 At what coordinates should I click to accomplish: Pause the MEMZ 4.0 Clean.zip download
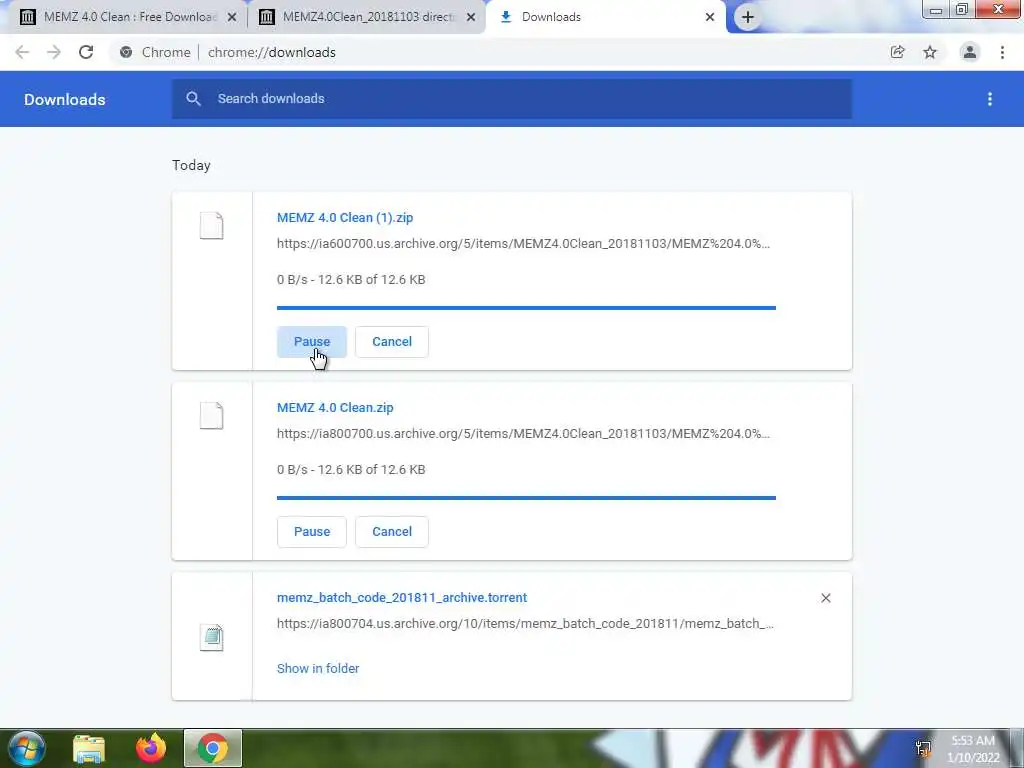point(312,532)
